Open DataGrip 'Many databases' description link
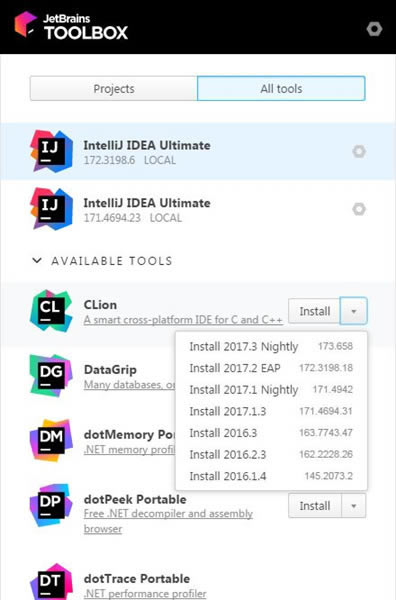The height and width of the screenshot is (600, 396). [x=129, y=385]
